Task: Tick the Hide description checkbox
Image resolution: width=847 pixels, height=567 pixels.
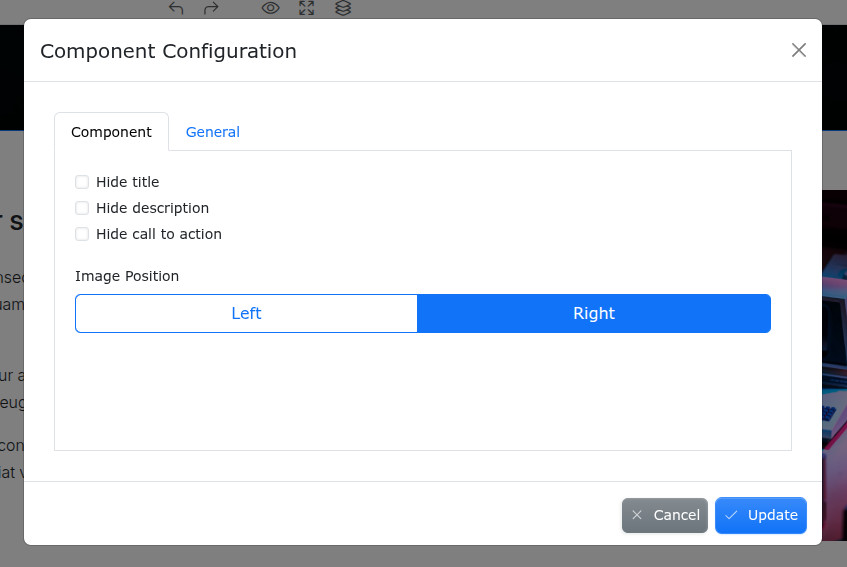Action: [x=82, y=208]
